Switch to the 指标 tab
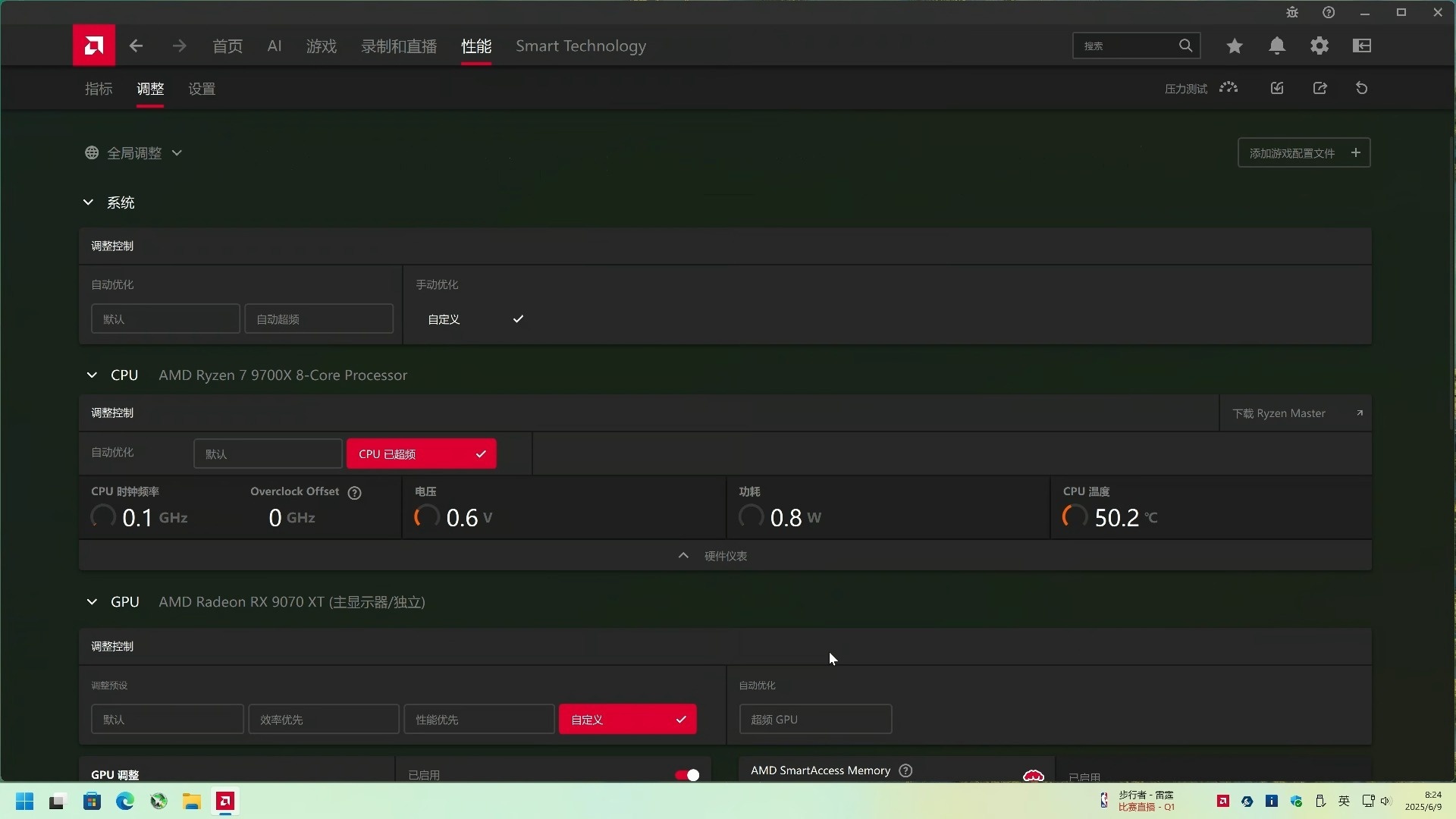1456x819 pixels. coord(98,89)
